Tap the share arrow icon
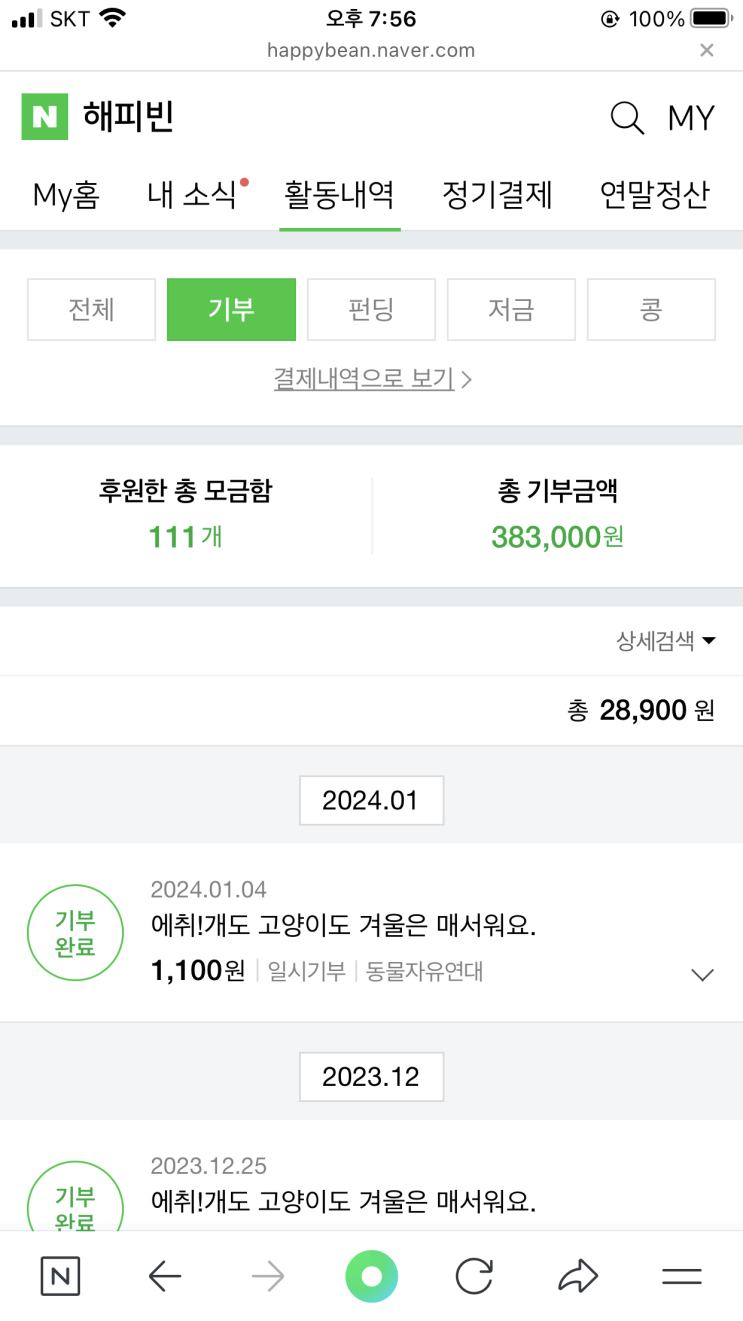Viewport: 743px width, 1321px height. pyautogui.click(x=577, y=1276)
